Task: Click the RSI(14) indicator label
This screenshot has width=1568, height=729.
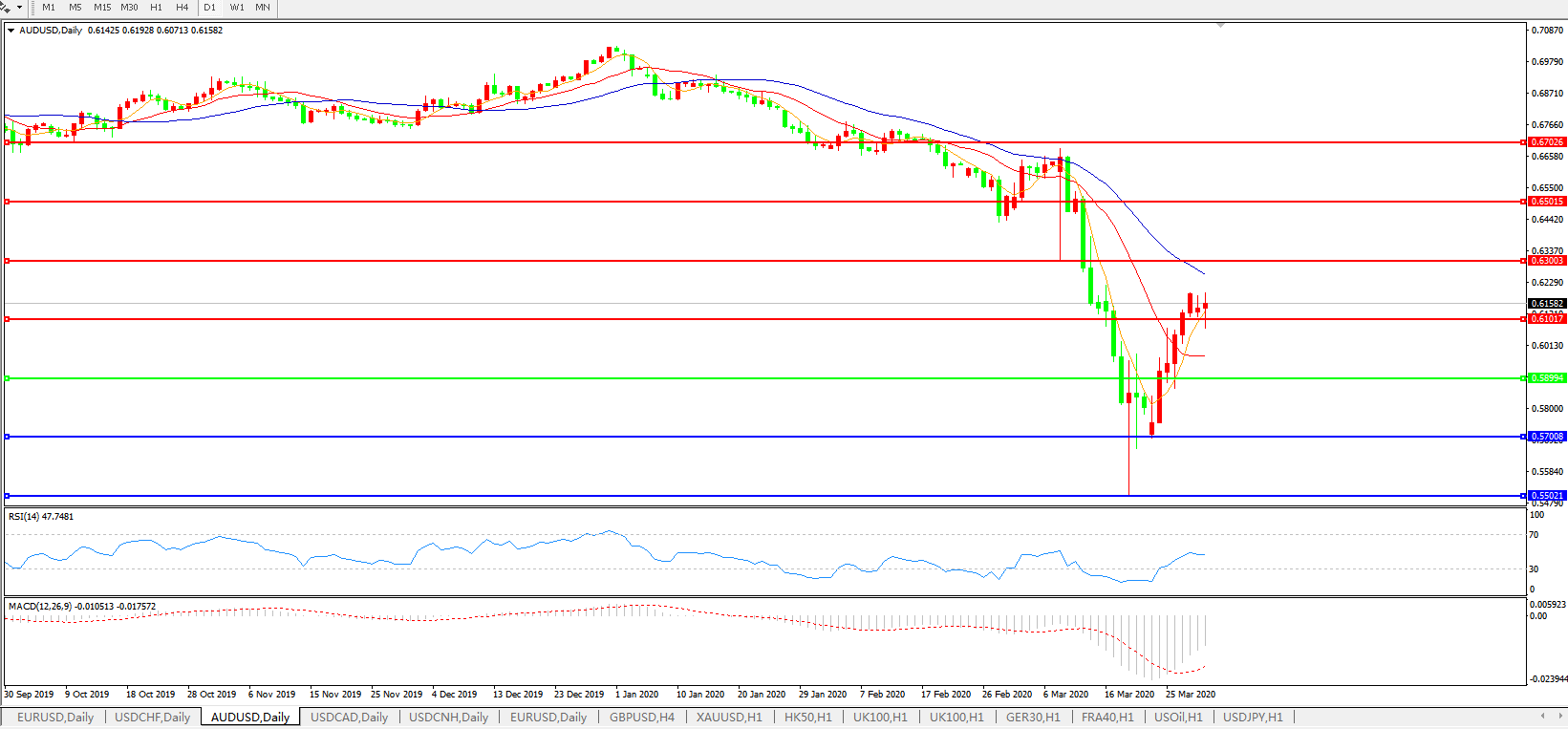Action: [41, 517]
